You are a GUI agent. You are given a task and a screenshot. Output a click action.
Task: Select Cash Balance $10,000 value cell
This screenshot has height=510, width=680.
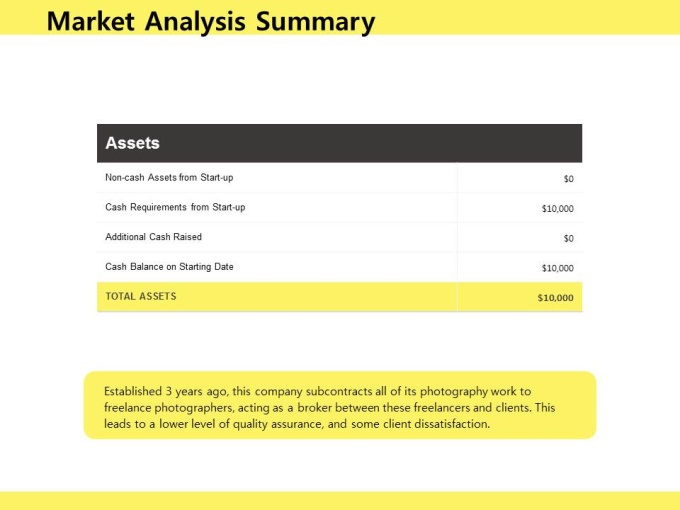click(x=520, y=268)
